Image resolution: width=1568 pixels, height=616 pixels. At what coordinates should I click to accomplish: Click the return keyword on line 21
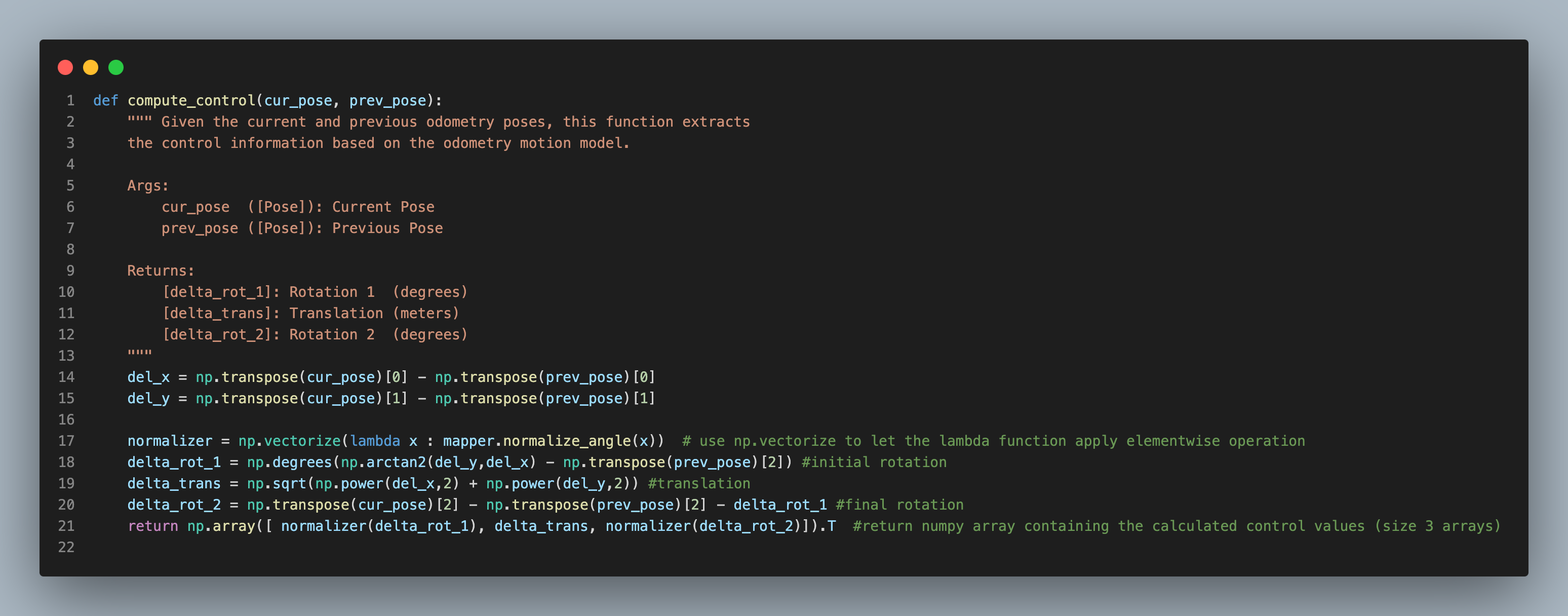tap(153, 526)
